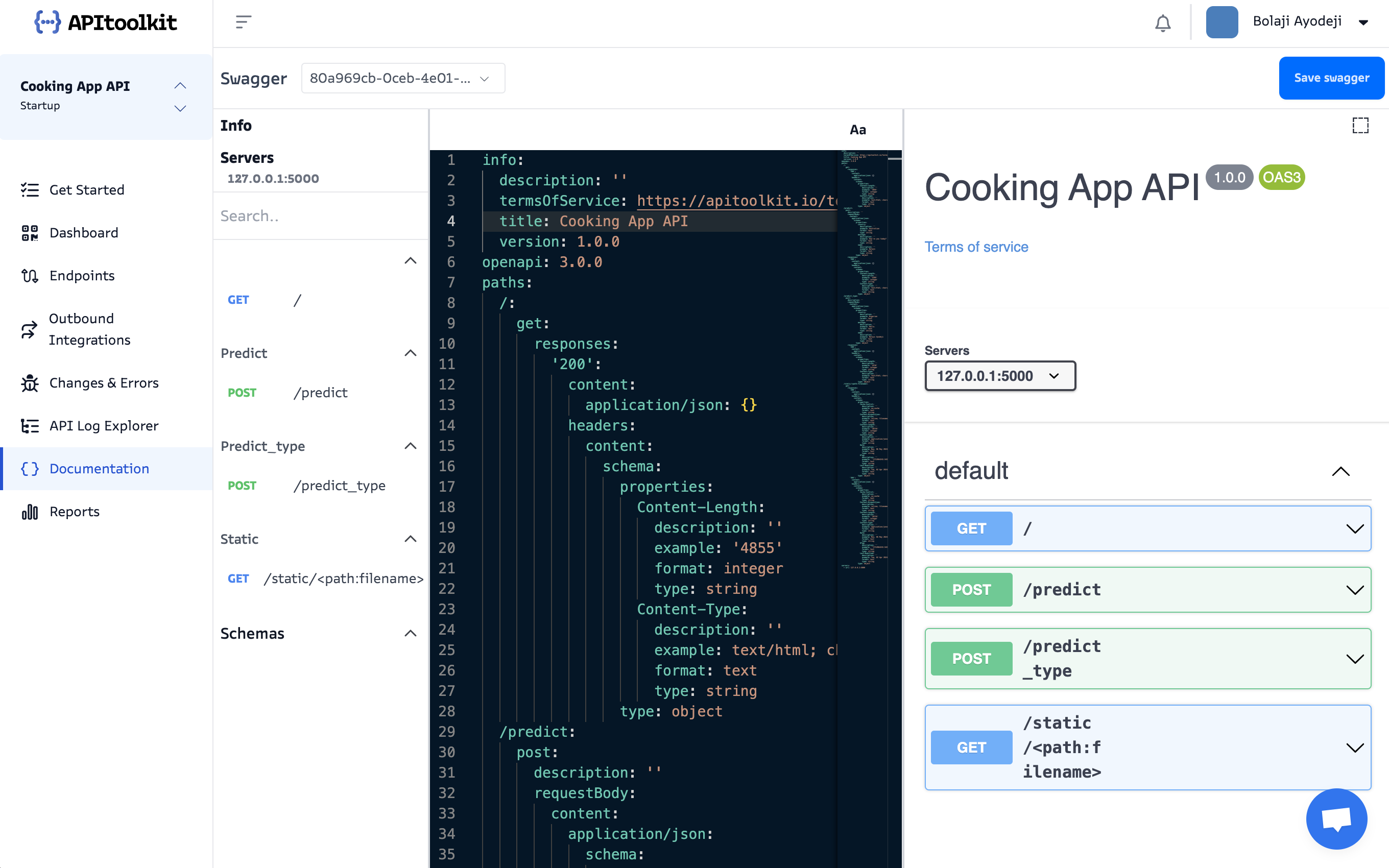Click the Endpoints sidebar icon
1389x868 pixels.
[x=30, y=276]
